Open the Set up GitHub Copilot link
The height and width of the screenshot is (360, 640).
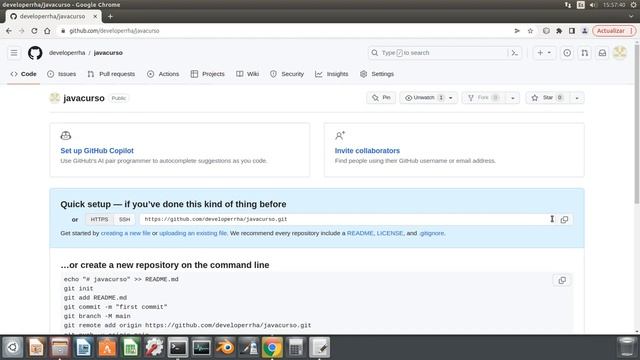point(97,151)
